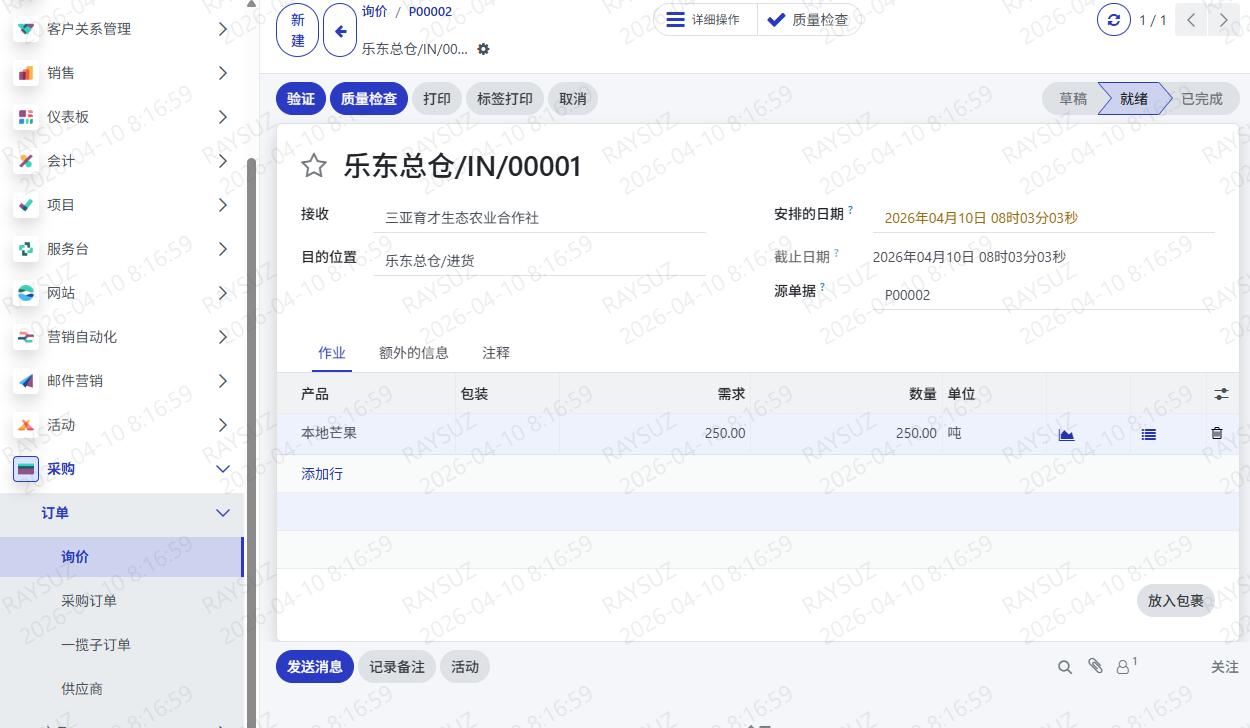
Task: Open column settings adjust icon
Action: pos(1221,394)
